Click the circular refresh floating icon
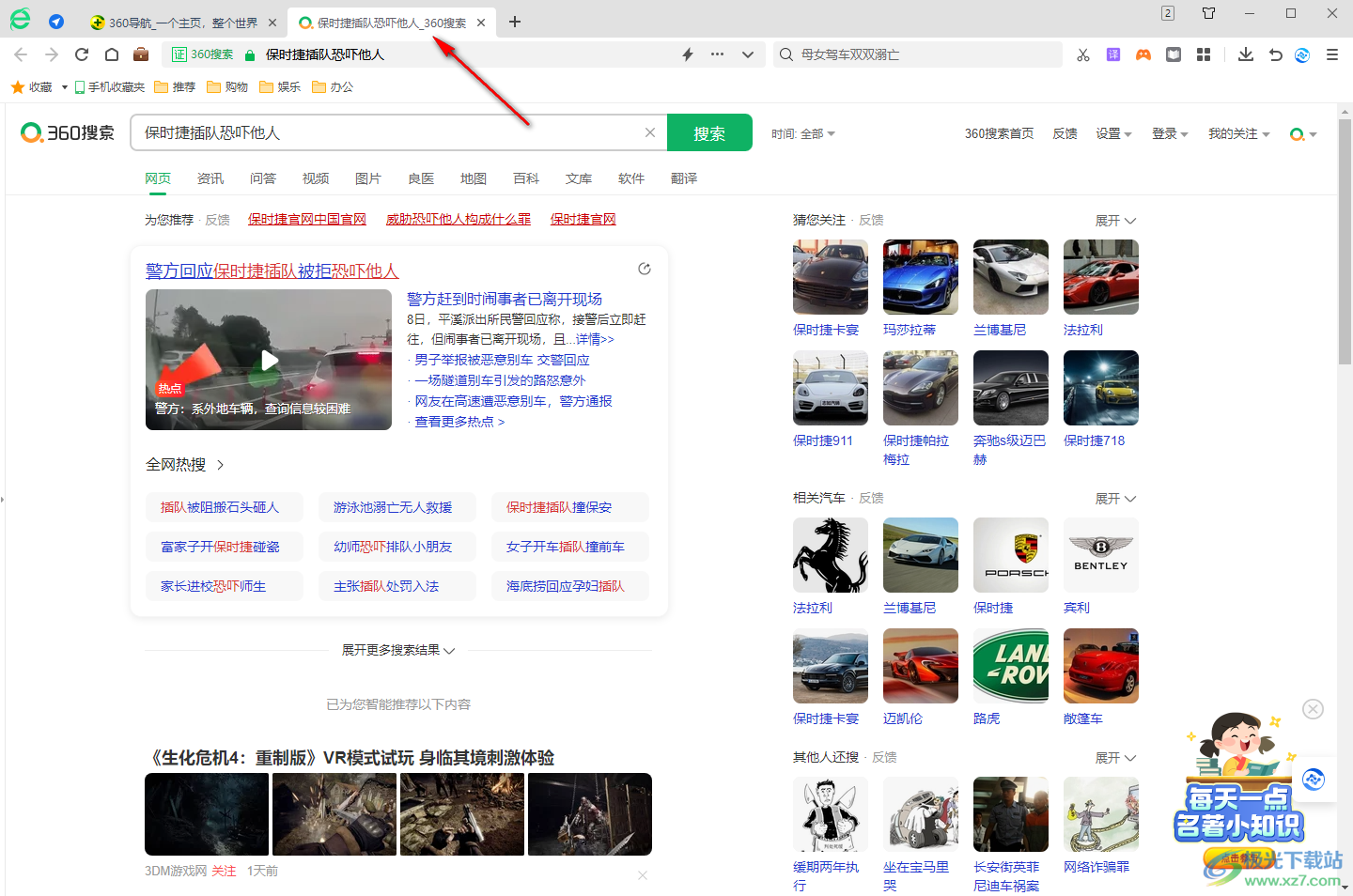Image resolution: width=1353 pixels, height=896 pixels. [1314, 779]
